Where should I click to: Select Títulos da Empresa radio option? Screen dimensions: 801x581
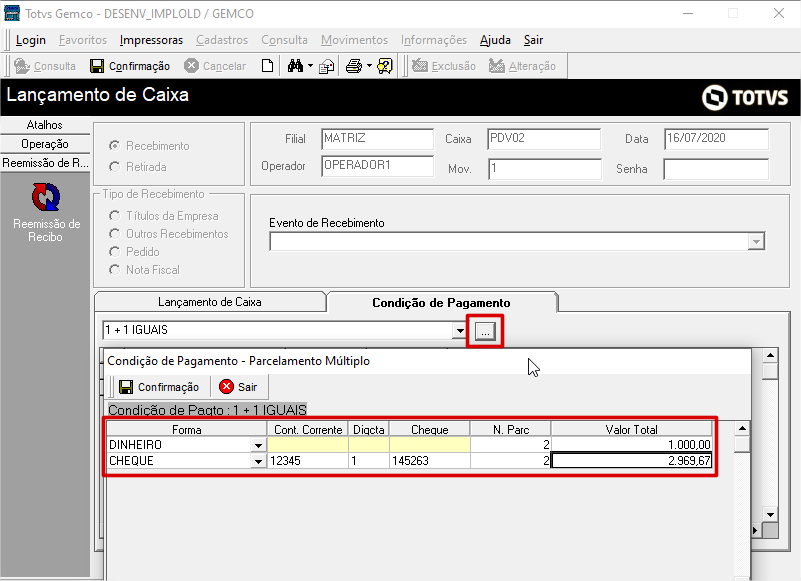(x=114, y=216)
